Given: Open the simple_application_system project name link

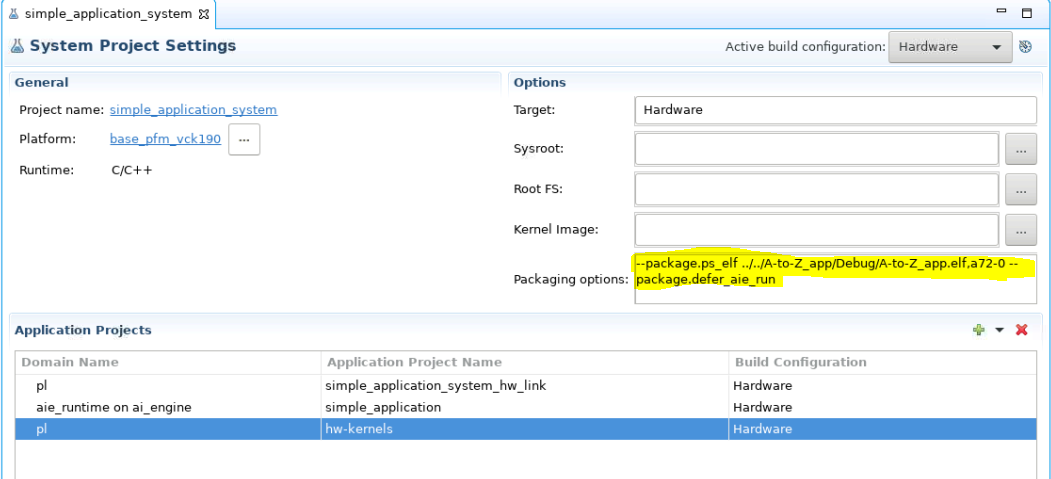Looking at the screenshot, I should pyautogui.click(x=193, y=110).
